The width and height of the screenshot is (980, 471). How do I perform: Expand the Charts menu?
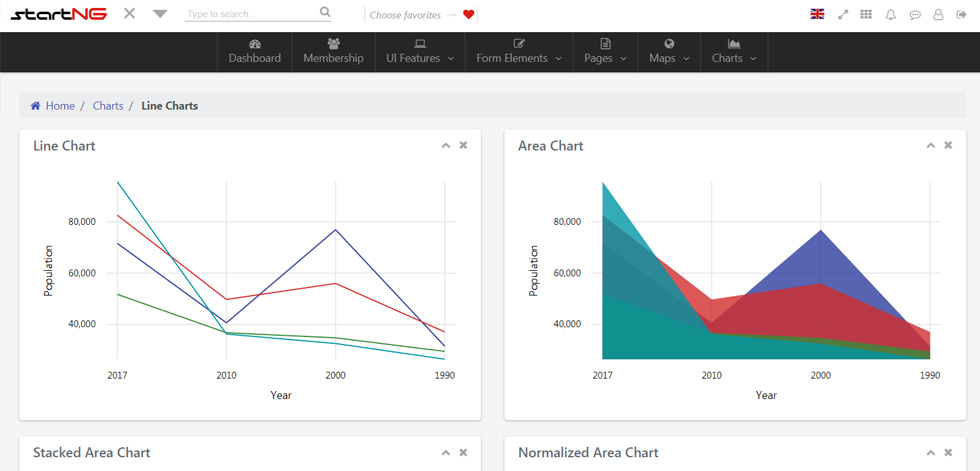coord(734,52)
